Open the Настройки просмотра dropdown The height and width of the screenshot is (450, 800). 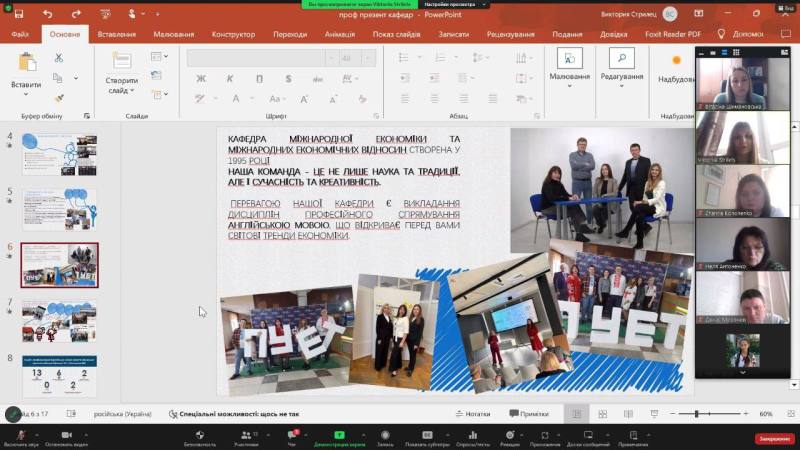454,4
